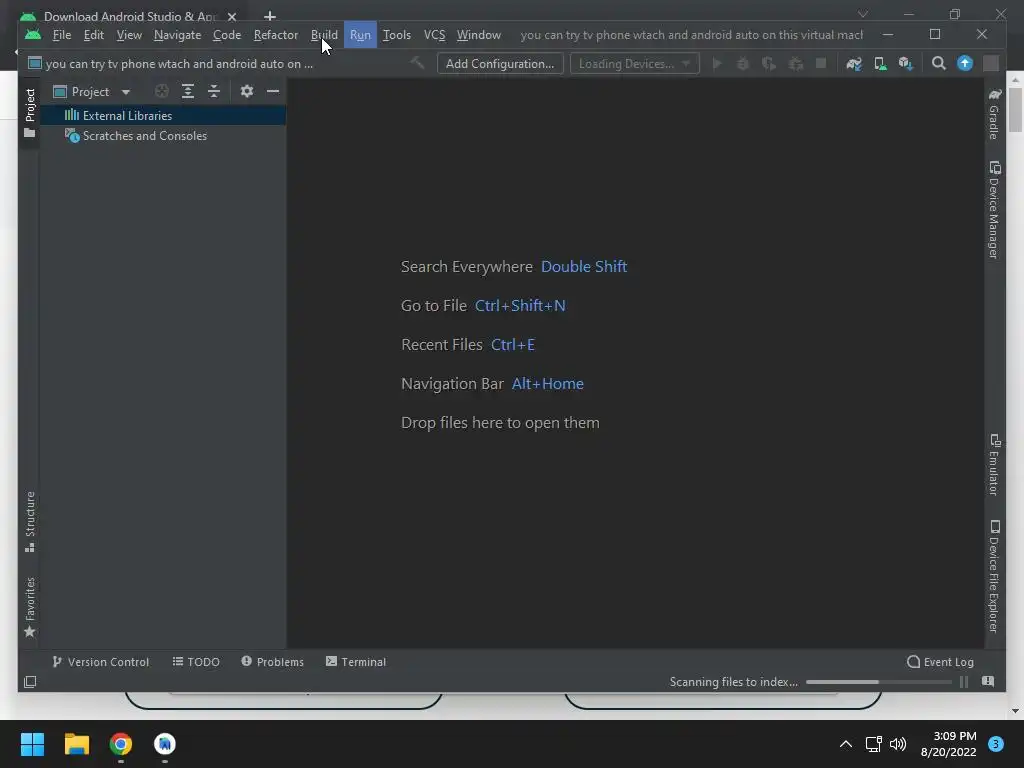The width and height of the screenshot is (1024, 768).
Task: Open the Device Manager side tab
Action: pos(994,210)
